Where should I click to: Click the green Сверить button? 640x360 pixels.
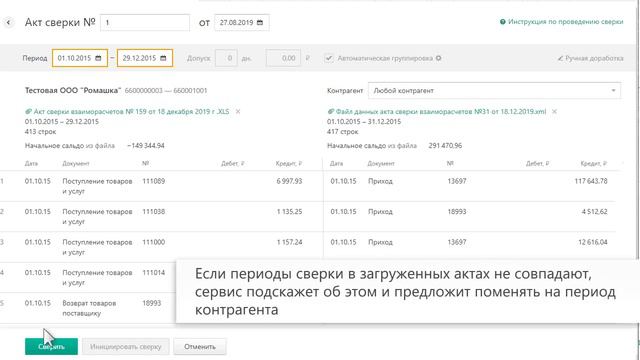(x=51, y=347)
